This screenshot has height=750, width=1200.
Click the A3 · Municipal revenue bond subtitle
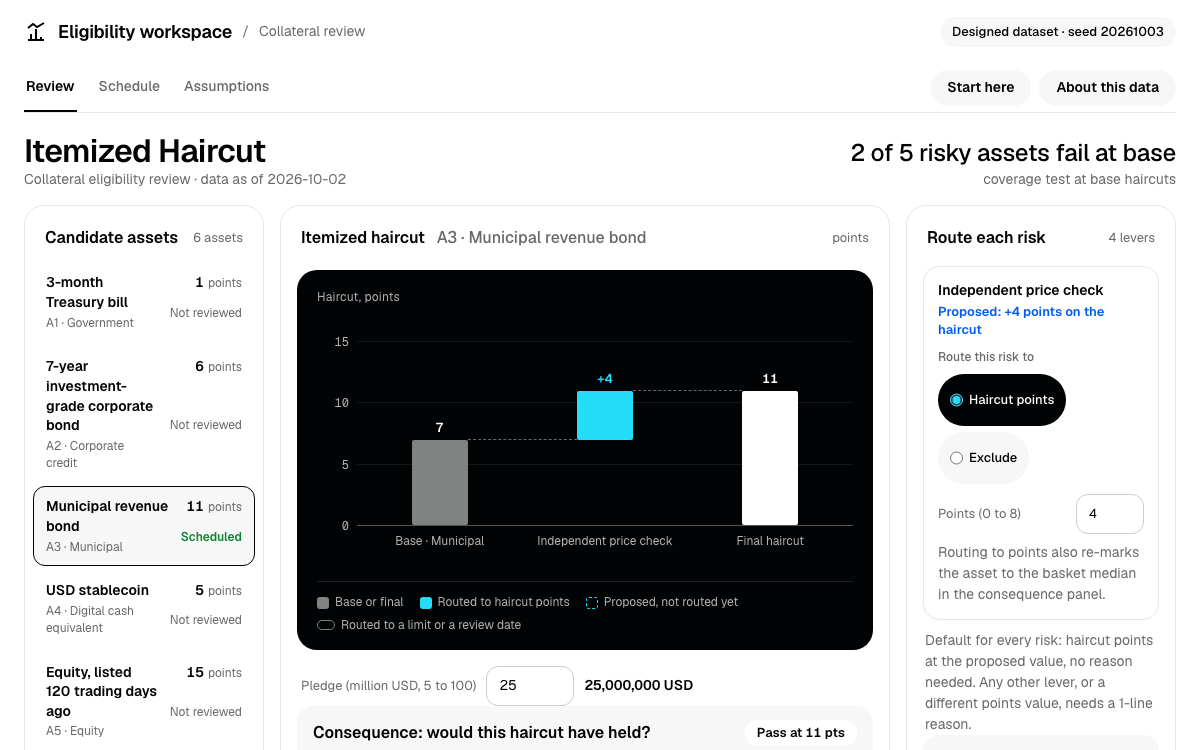[x=541, y=238]
